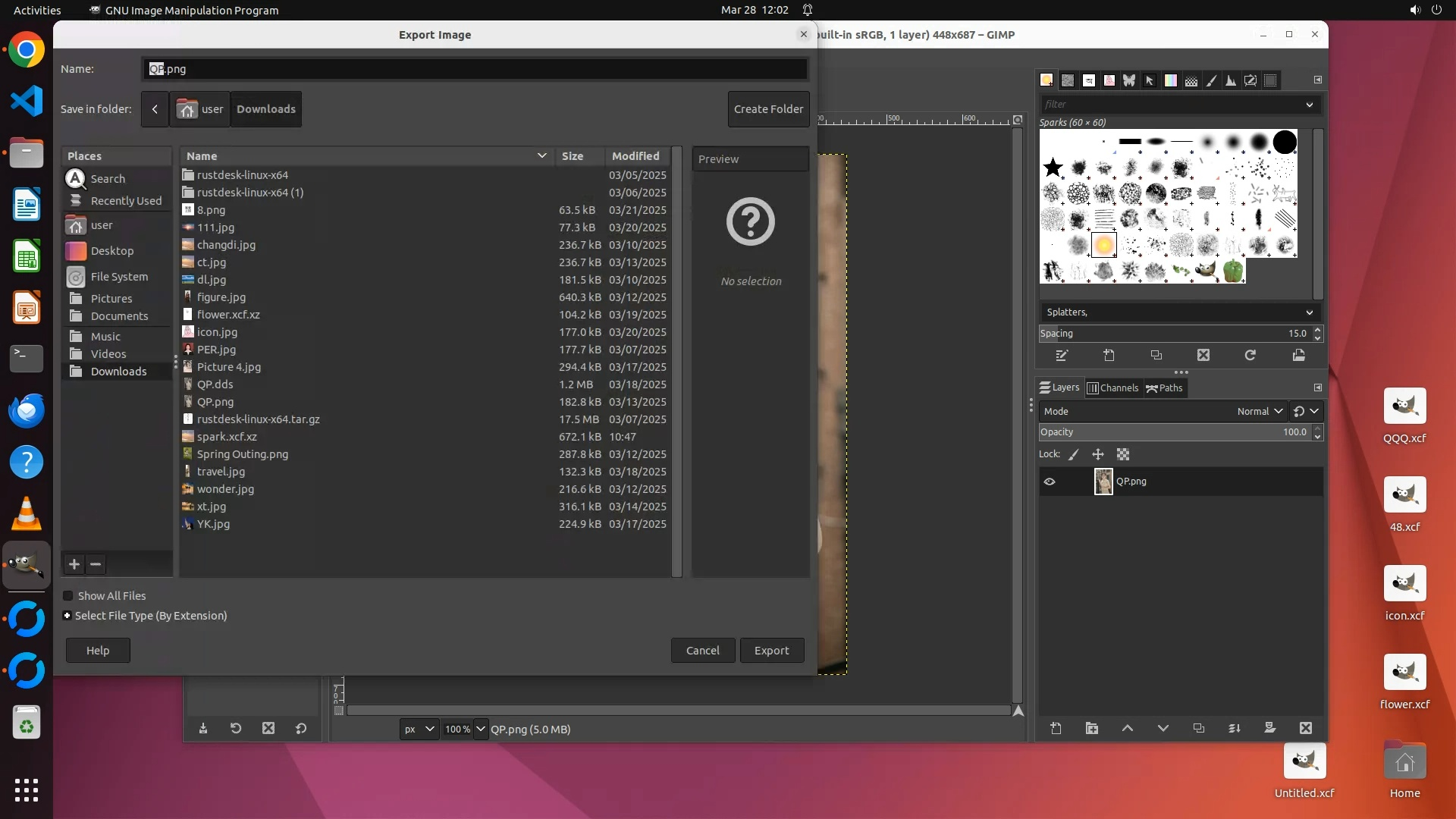This screenshot has height=819, width=1456.
Task: Add bookmark with the plus icon
Action: pos(74,564)
